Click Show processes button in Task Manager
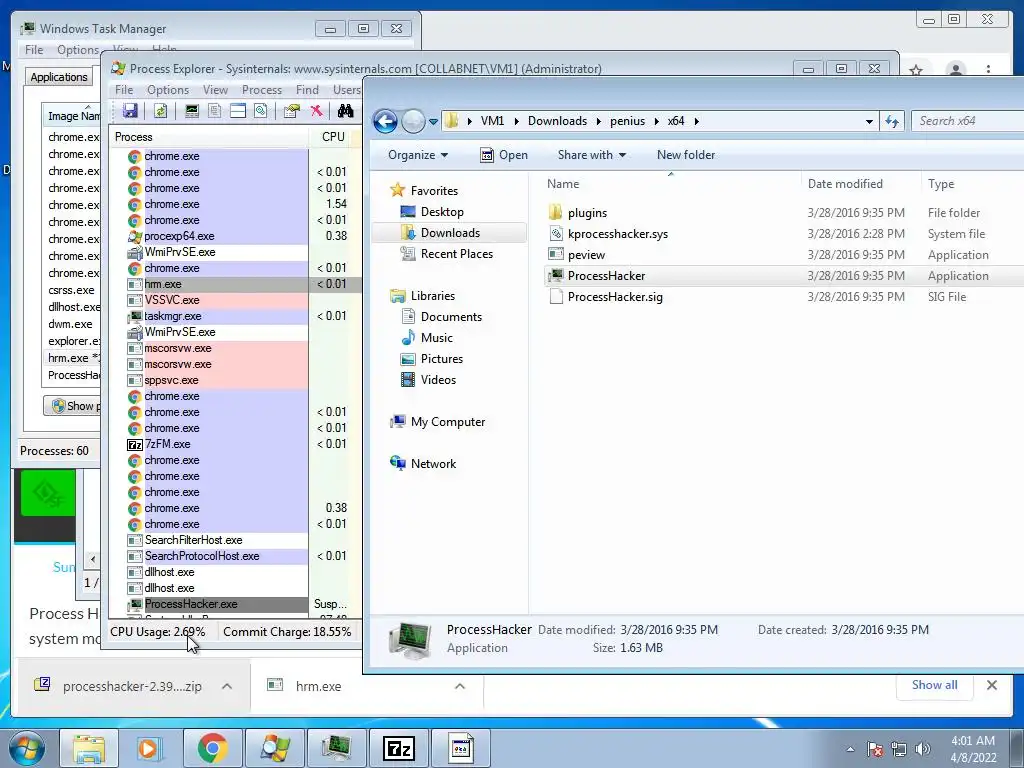The width and height of the screenshot is (1024, 768). click(x=72, y=406)
